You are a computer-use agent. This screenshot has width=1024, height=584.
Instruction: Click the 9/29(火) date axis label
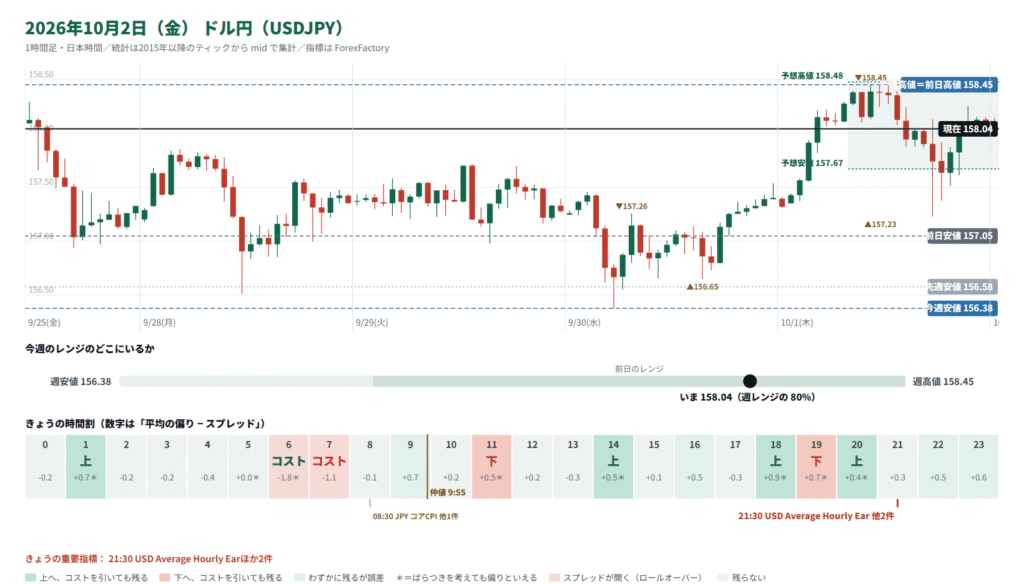(372, 323)
